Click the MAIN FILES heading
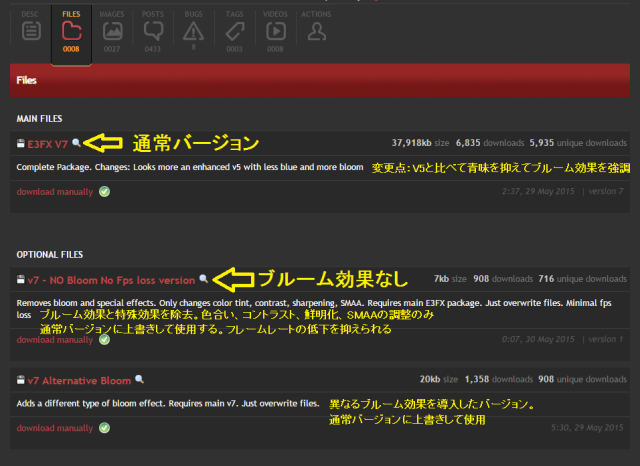 click(x=39, y=119)
